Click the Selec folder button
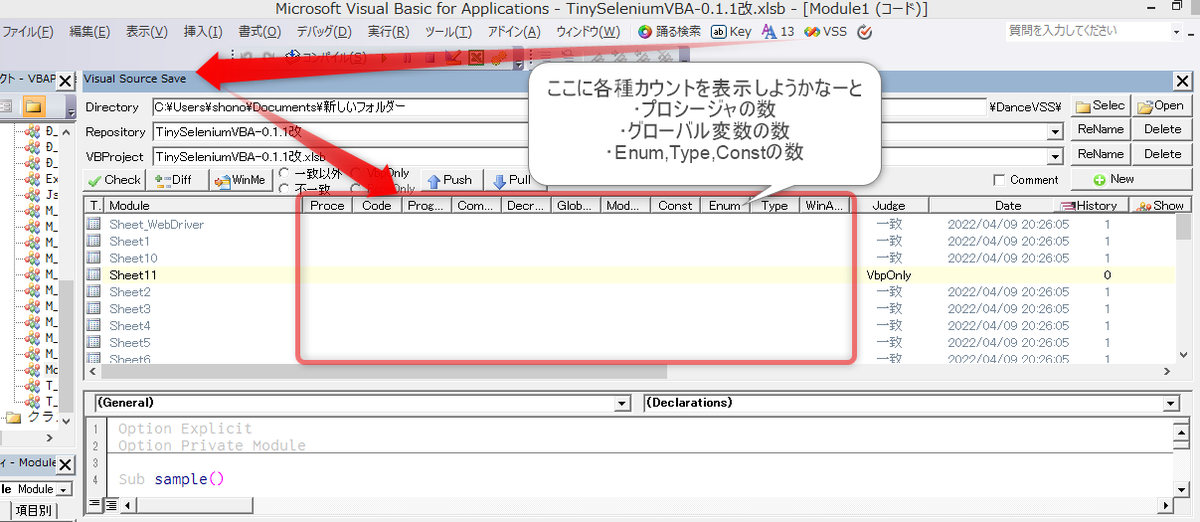 1099,105
